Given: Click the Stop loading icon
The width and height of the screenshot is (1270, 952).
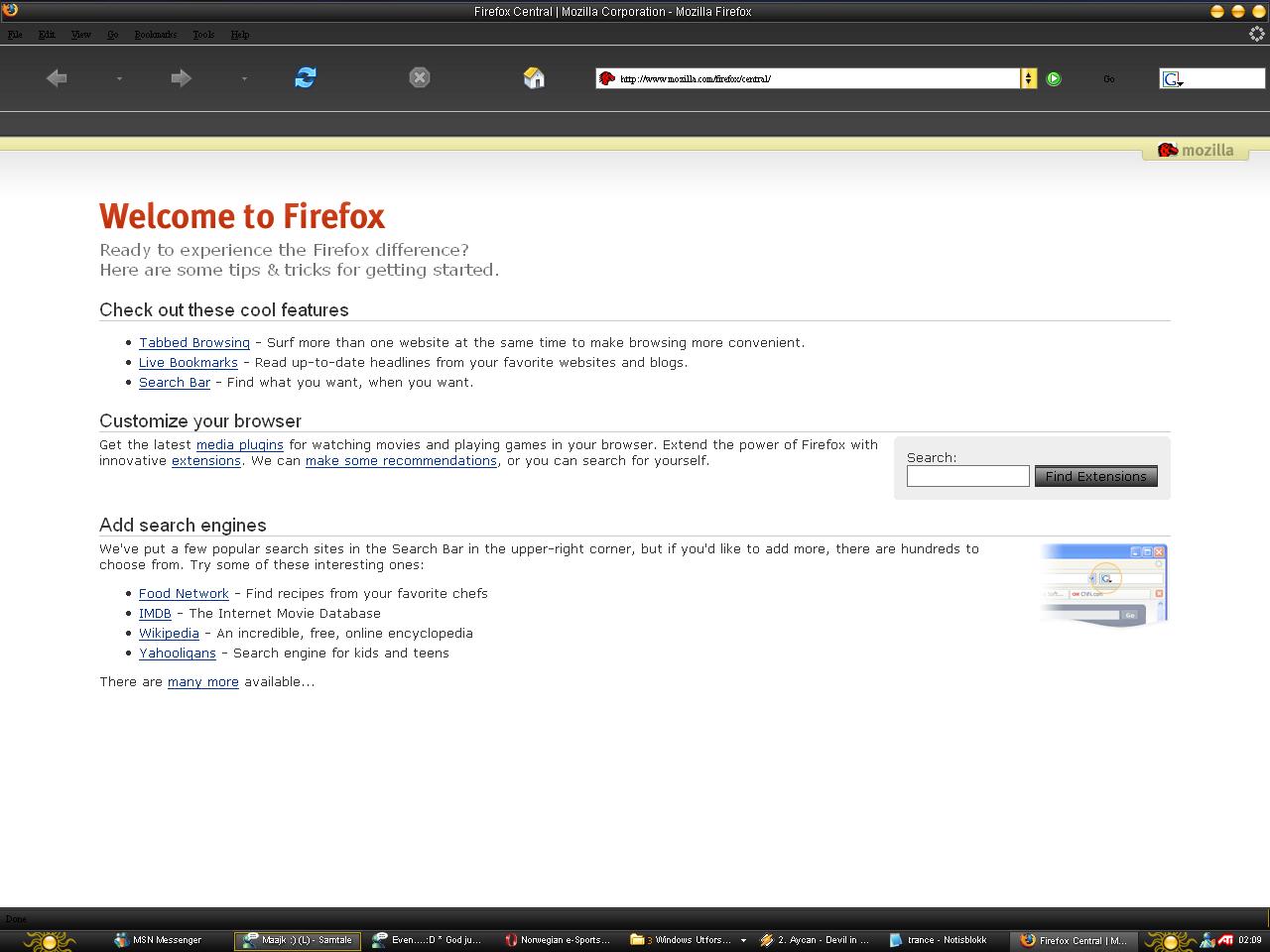Looking at the screenshot, I should pos(420,77).
